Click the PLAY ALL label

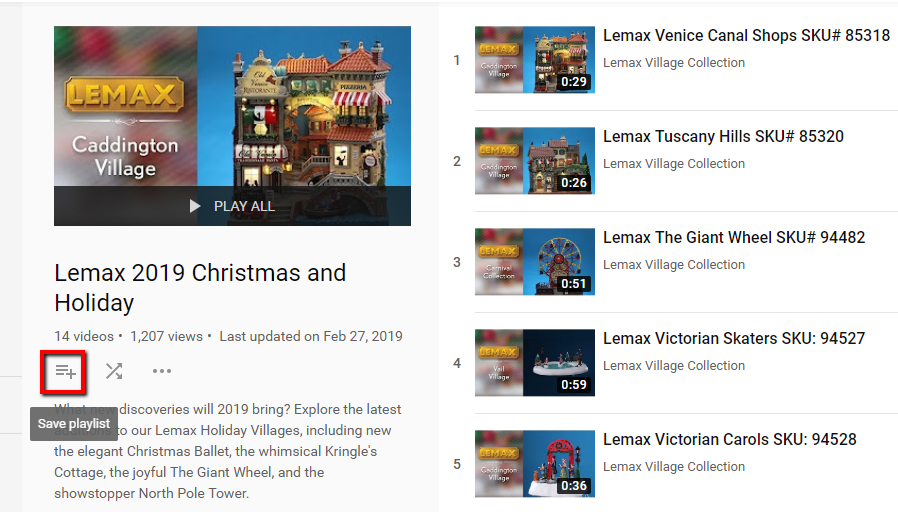pos(244,206)
